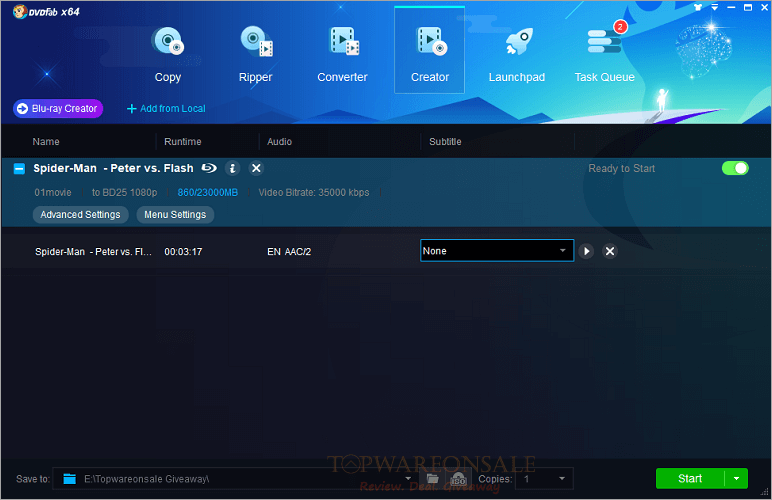Expand the Save to path dropdown arrow

coord(408,478)
